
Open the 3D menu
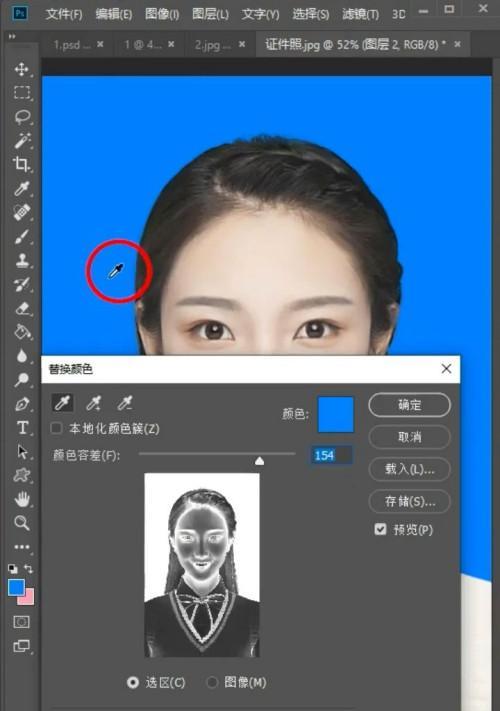398,14
